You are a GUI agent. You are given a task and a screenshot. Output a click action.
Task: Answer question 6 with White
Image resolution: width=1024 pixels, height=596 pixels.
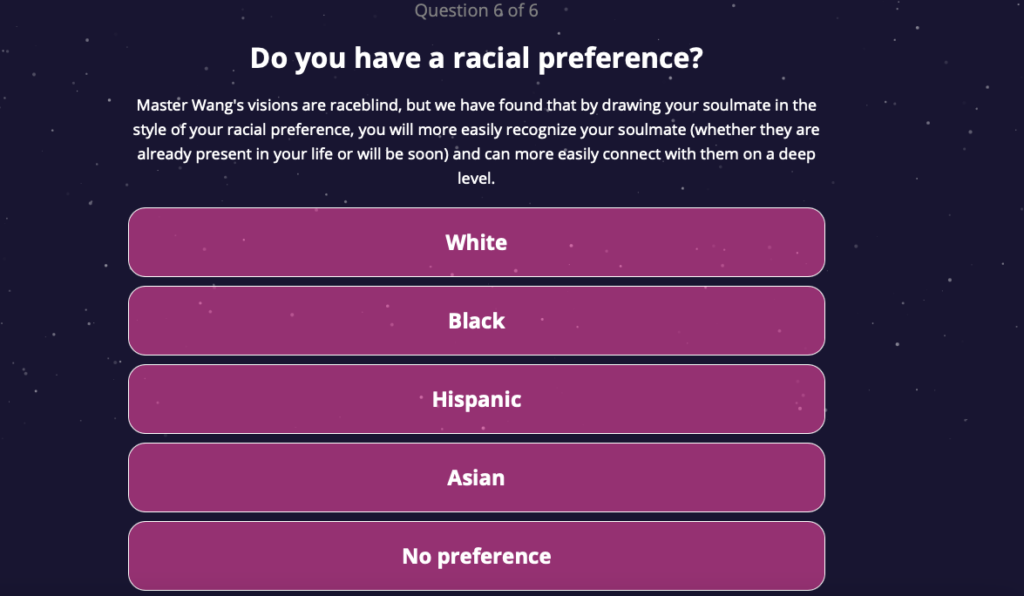(x=476, y=242)
